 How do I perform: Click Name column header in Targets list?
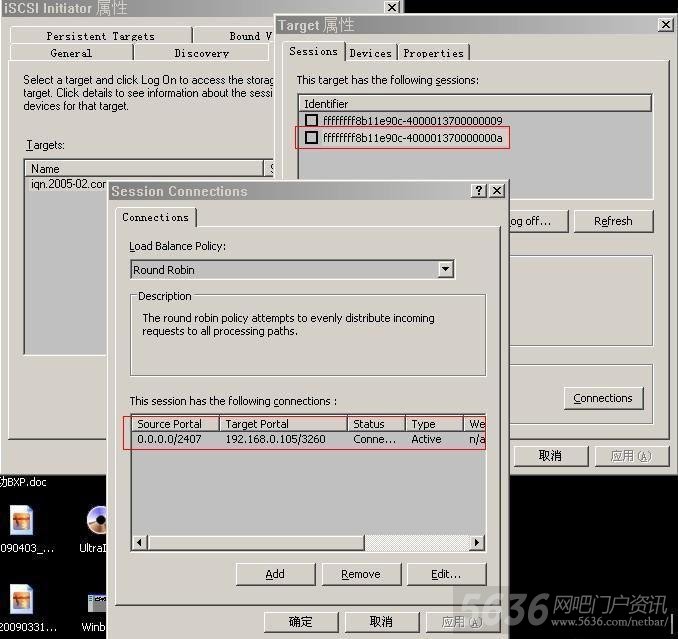point(144,168)
